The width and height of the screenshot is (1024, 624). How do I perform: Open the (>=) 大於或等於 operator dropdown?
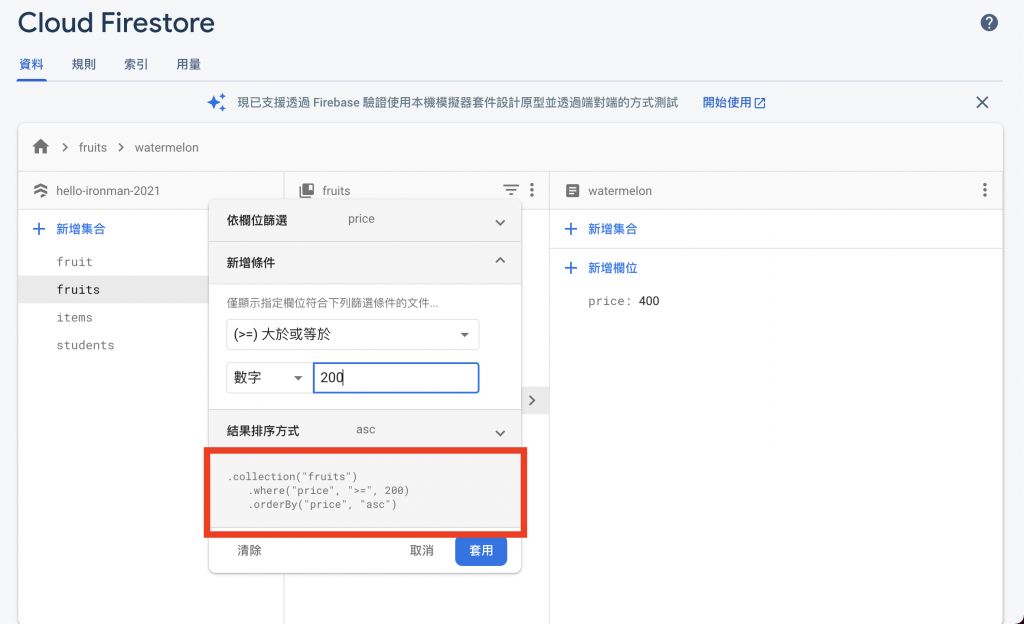(353, 334)
